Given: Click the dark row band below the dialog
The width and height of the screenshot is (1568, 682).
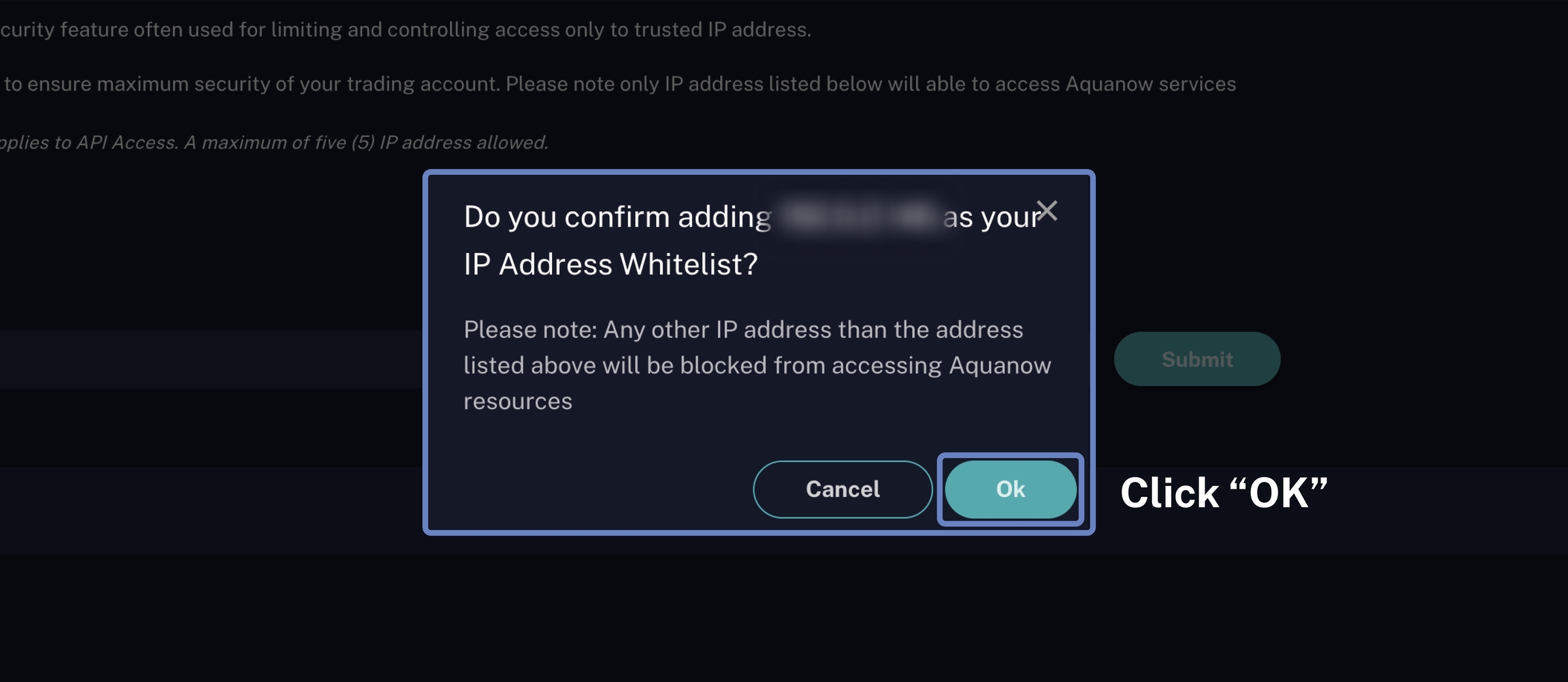Looking at the screenshot, I should point(204,509).
